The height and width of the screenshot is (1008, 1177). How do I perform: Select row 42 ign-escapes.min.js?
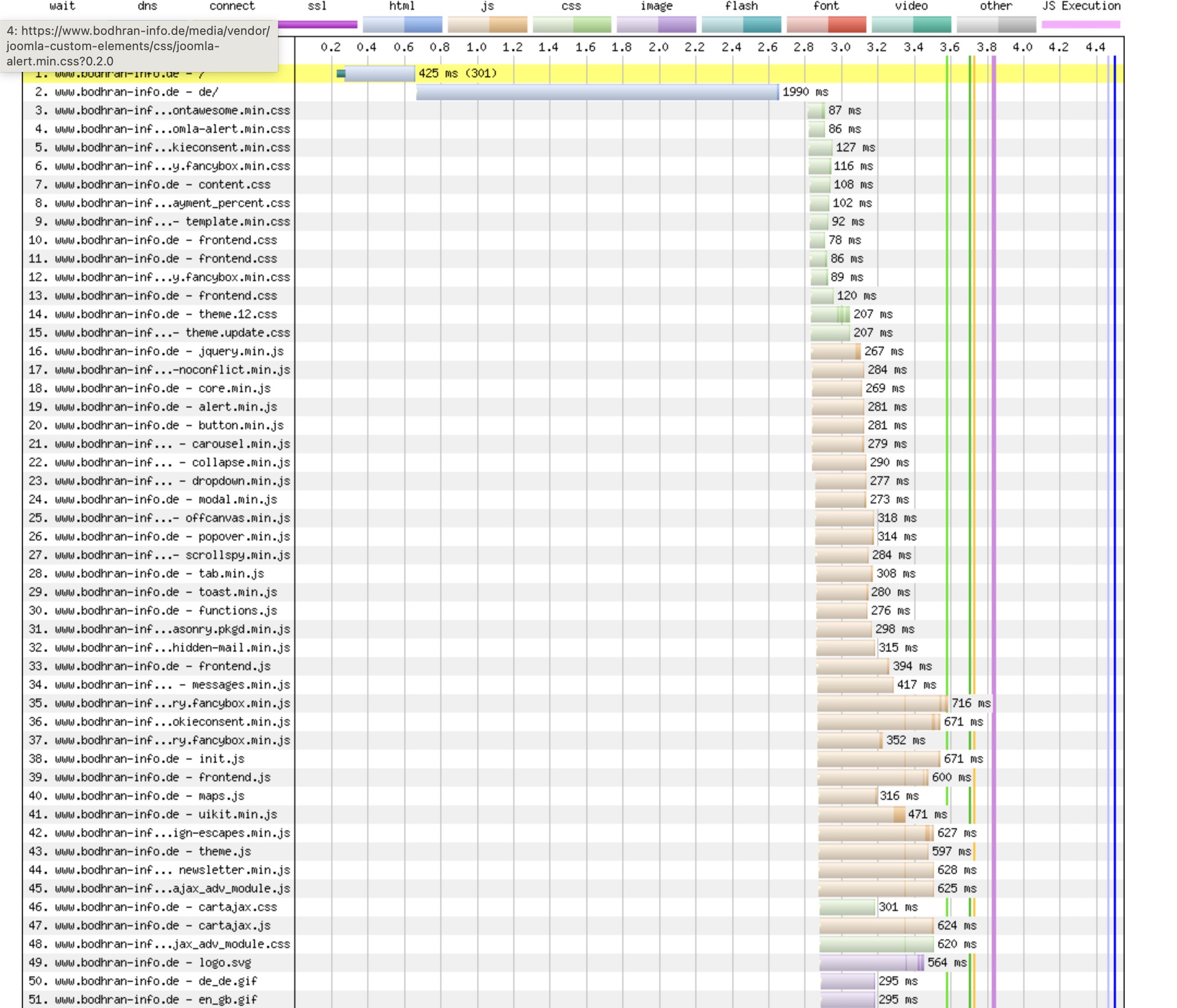[x=159, y=833]
